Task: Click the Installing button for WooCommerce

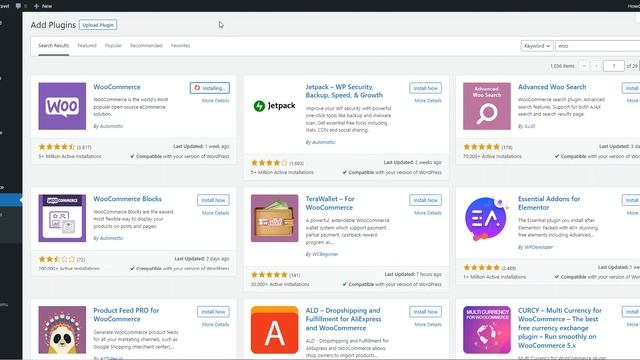Action: tap(209, 88)
